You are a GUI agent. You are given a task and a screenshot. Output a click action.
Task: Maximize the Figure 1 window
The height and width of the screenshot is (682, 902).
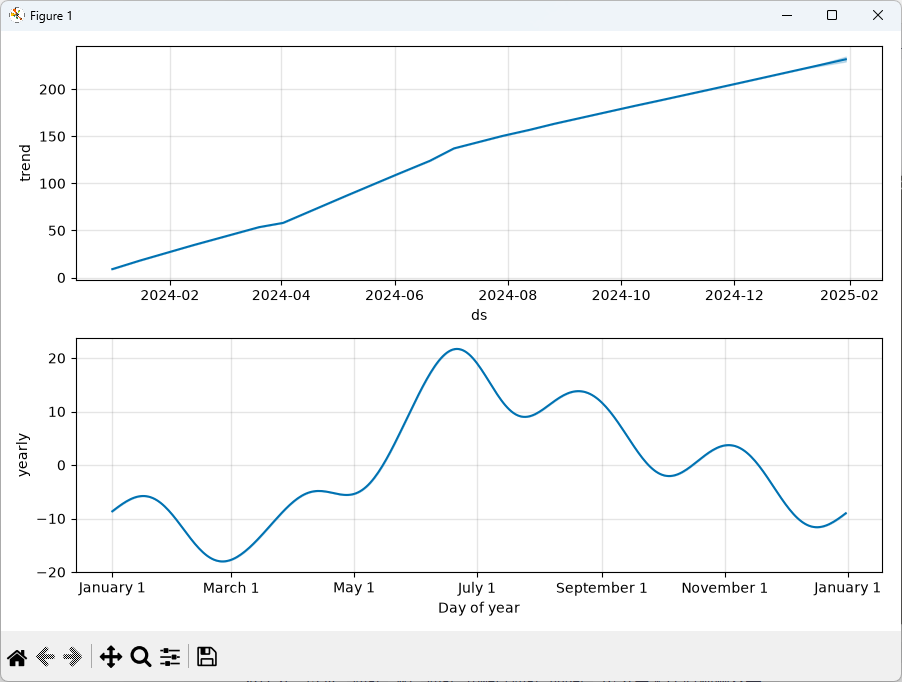832,16
